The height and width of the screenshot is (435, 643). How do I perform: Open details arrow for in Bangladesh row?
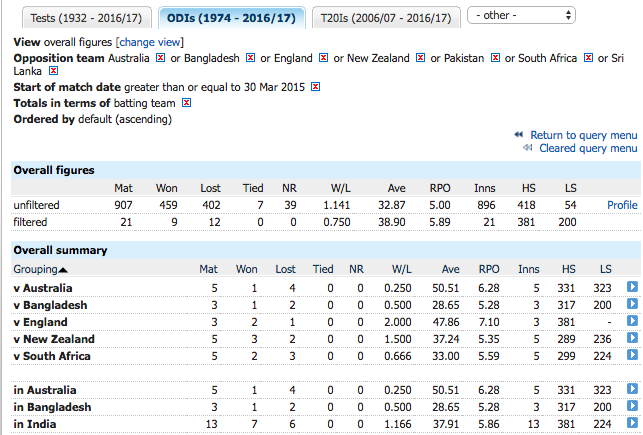(632, 405)
